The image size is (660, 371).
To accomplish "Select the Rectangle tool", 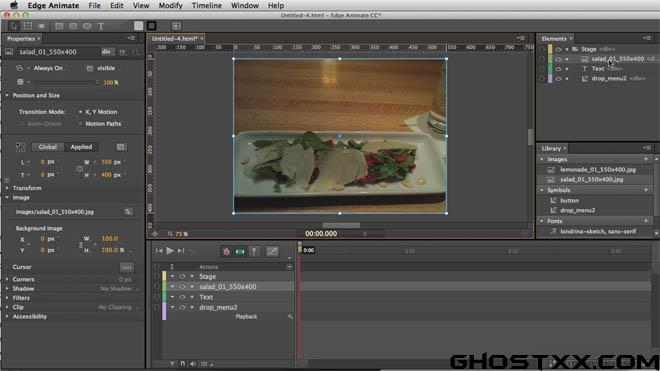I will click(59, 26).
